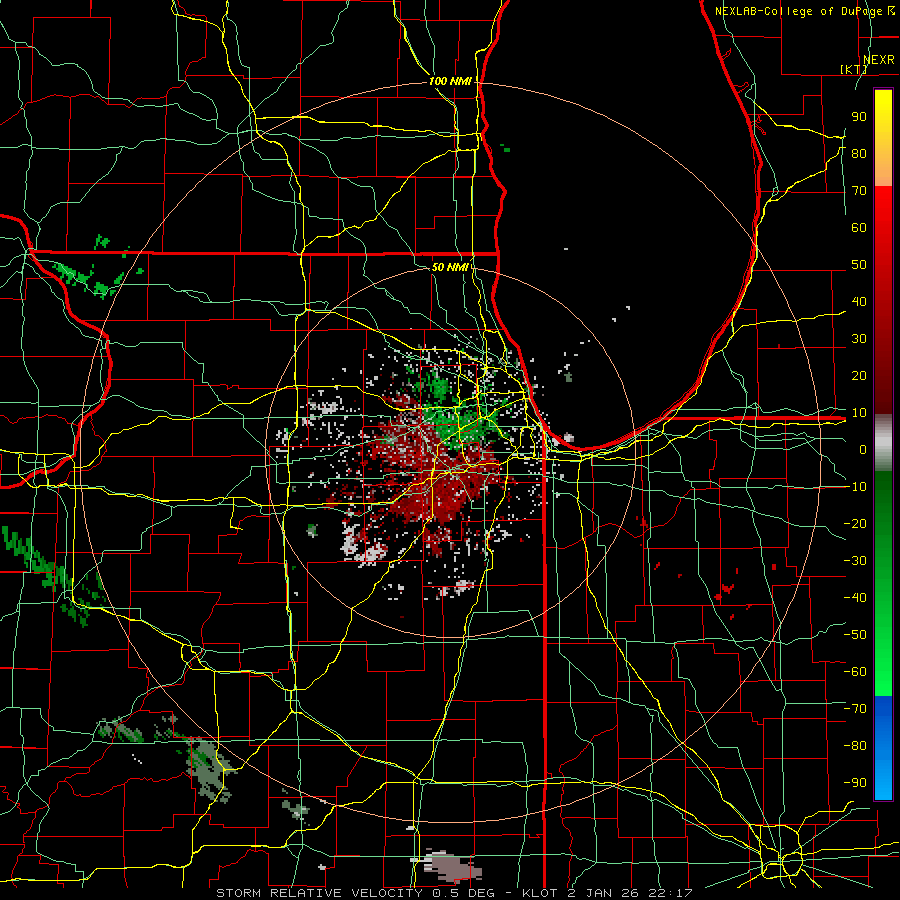This screenshot has width=900, height=900.
Task: Click the -80 value on the velocity scale
Action: click(855, 746)
